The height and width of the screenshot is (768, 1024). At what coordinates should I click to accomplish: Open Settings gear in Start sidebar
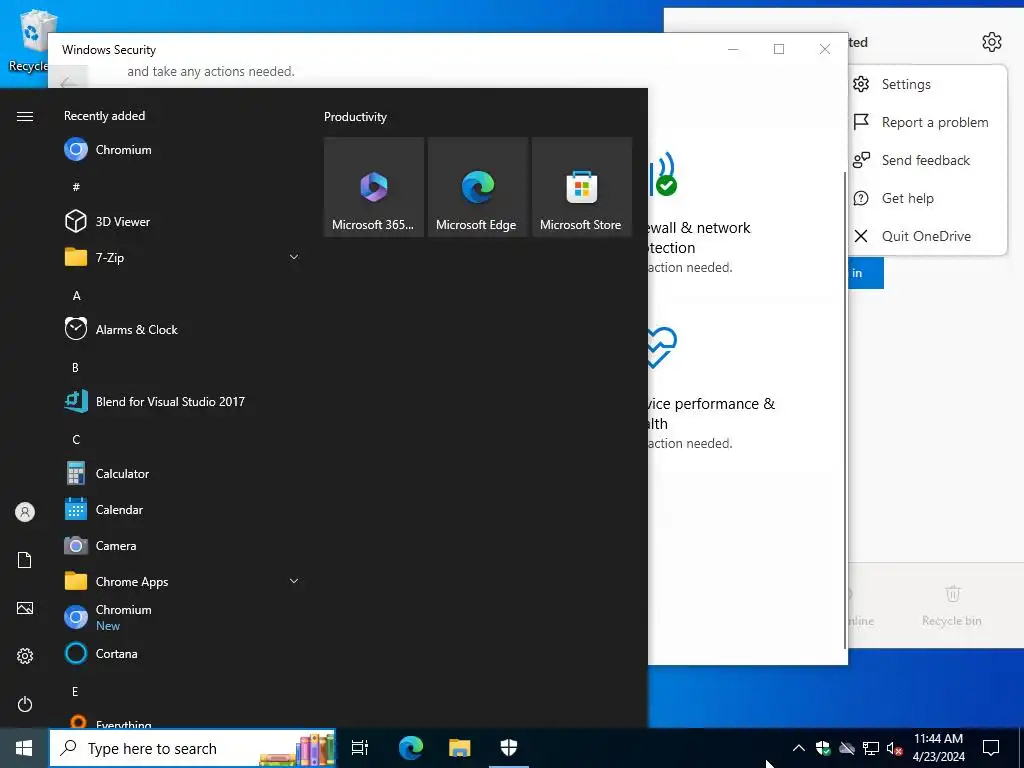pyautogui.click(x=25, y=656)
